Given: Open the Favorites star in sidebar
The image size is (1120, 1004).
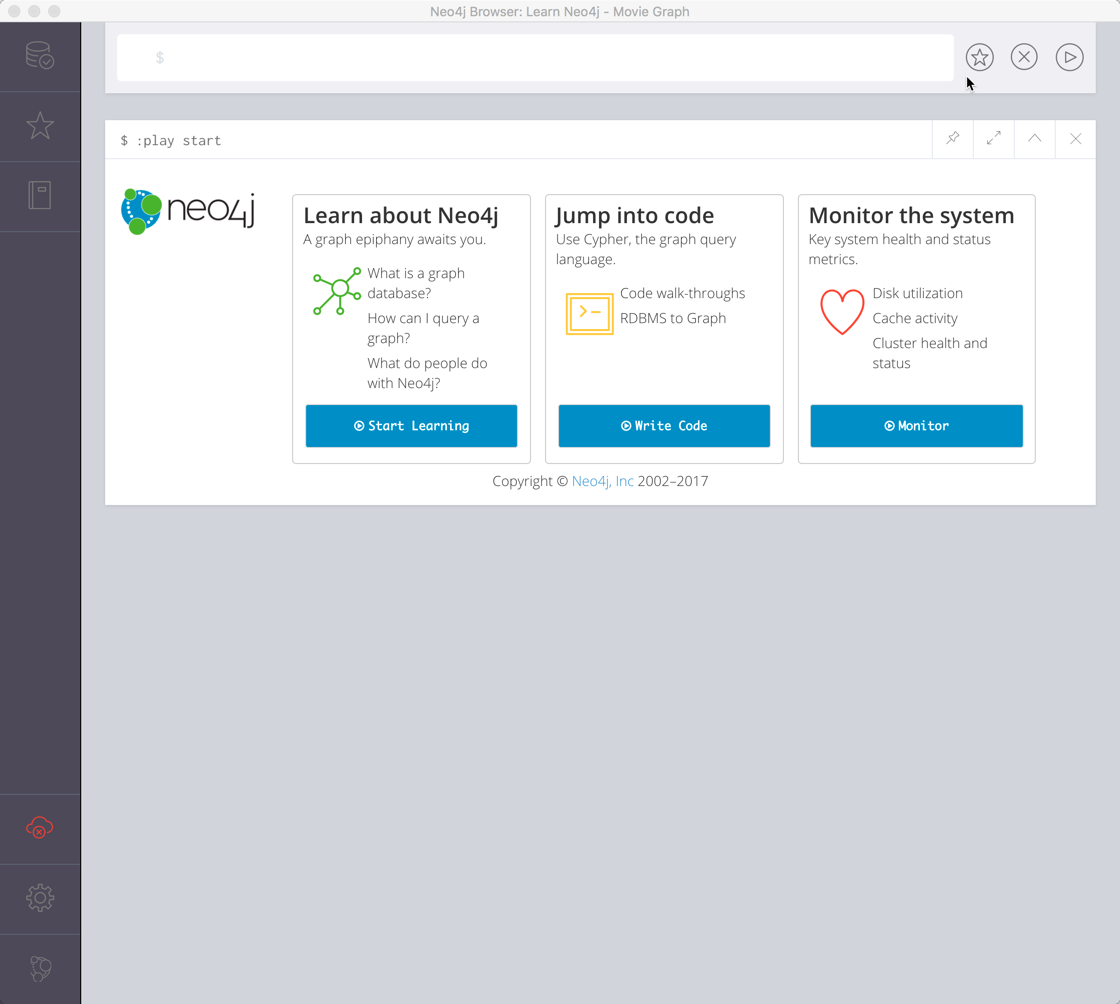Looking at the screenshot, I should click(40, 126).
